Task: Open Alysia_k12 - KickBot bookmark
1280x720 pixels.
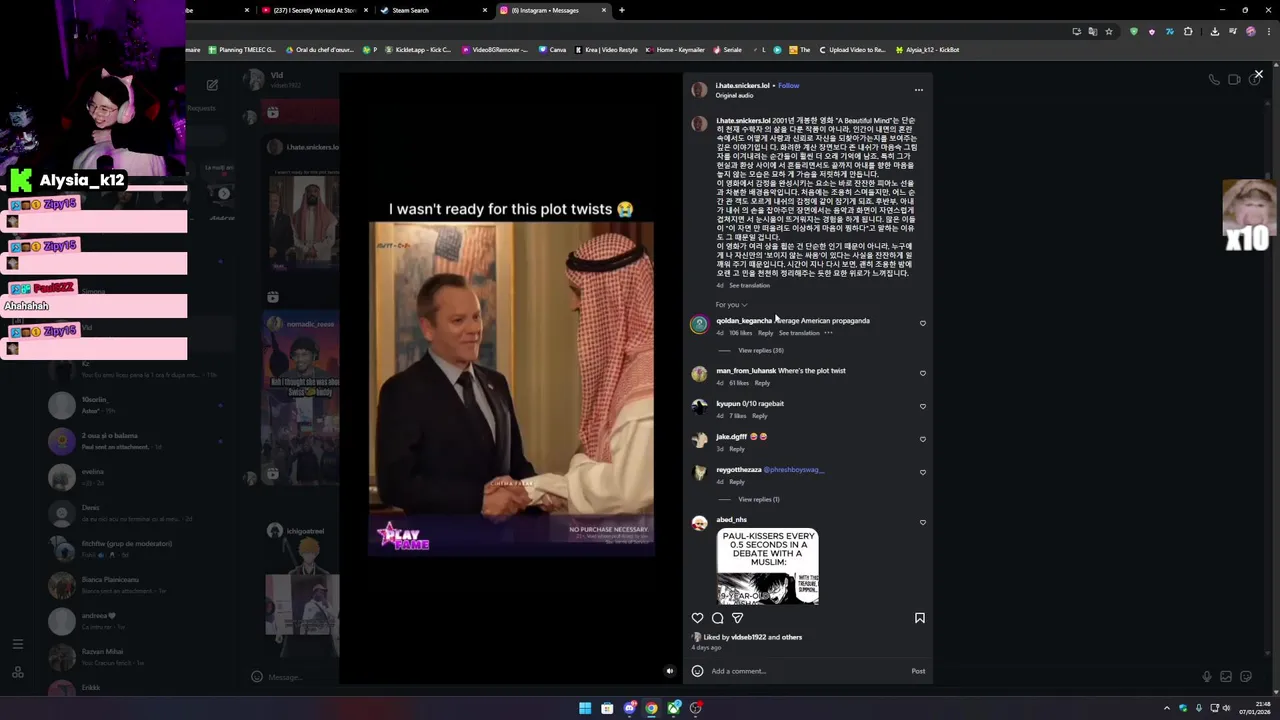Action: point(928,50)
